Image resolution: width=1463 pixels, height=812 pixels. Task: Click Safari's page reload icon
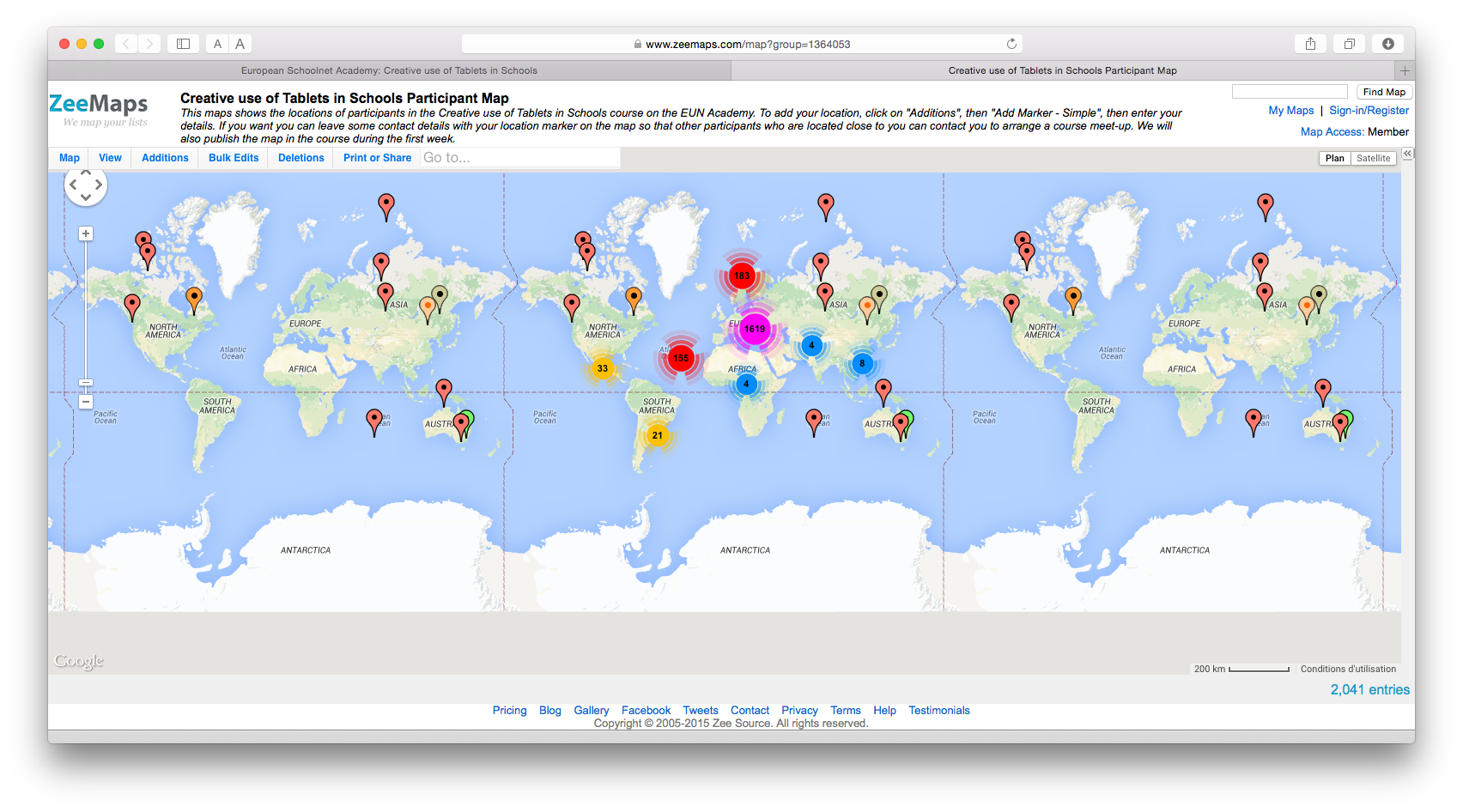[x=1011, y=44]
